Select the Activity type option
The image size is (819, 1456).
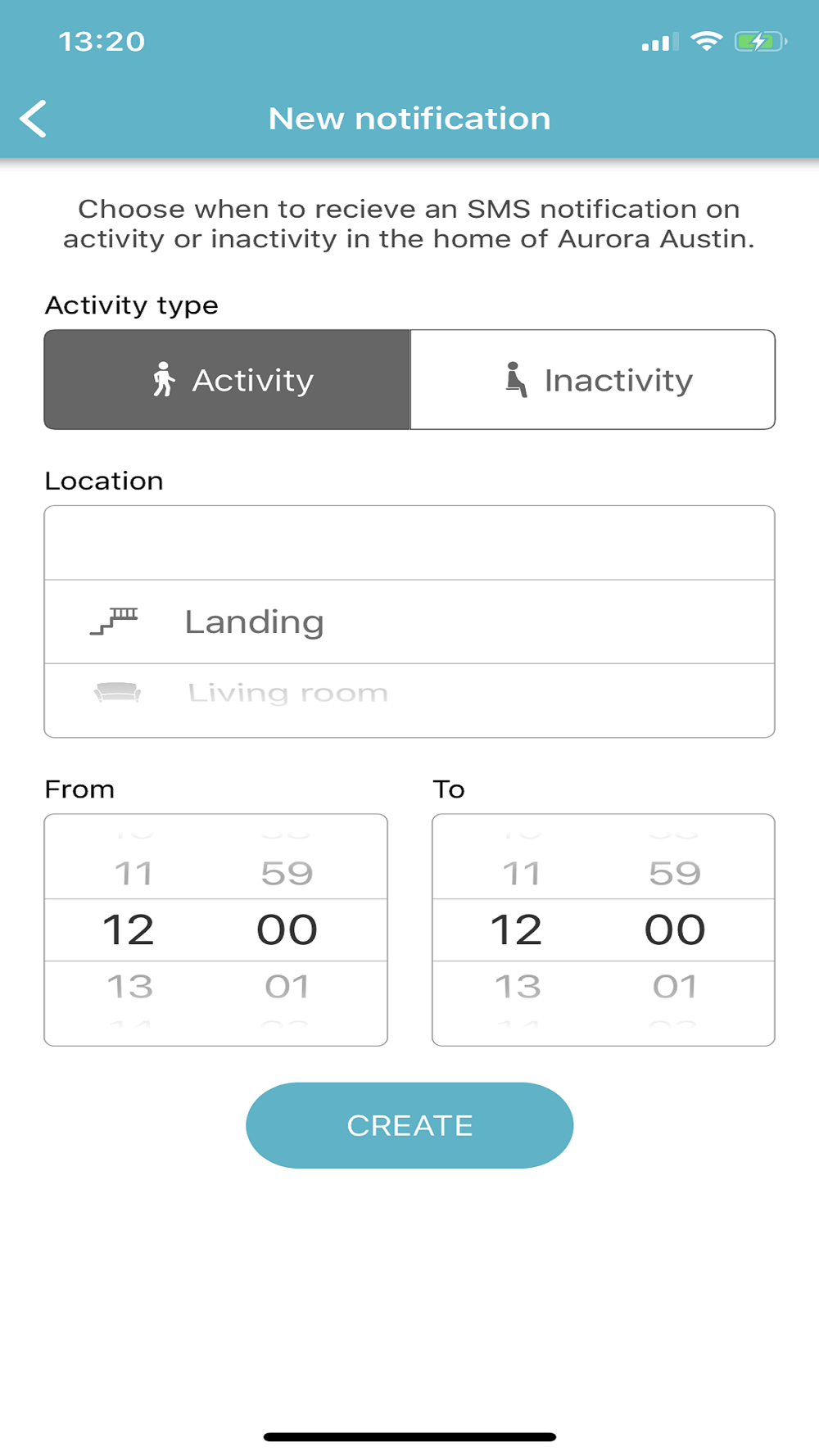click(228, 379)
